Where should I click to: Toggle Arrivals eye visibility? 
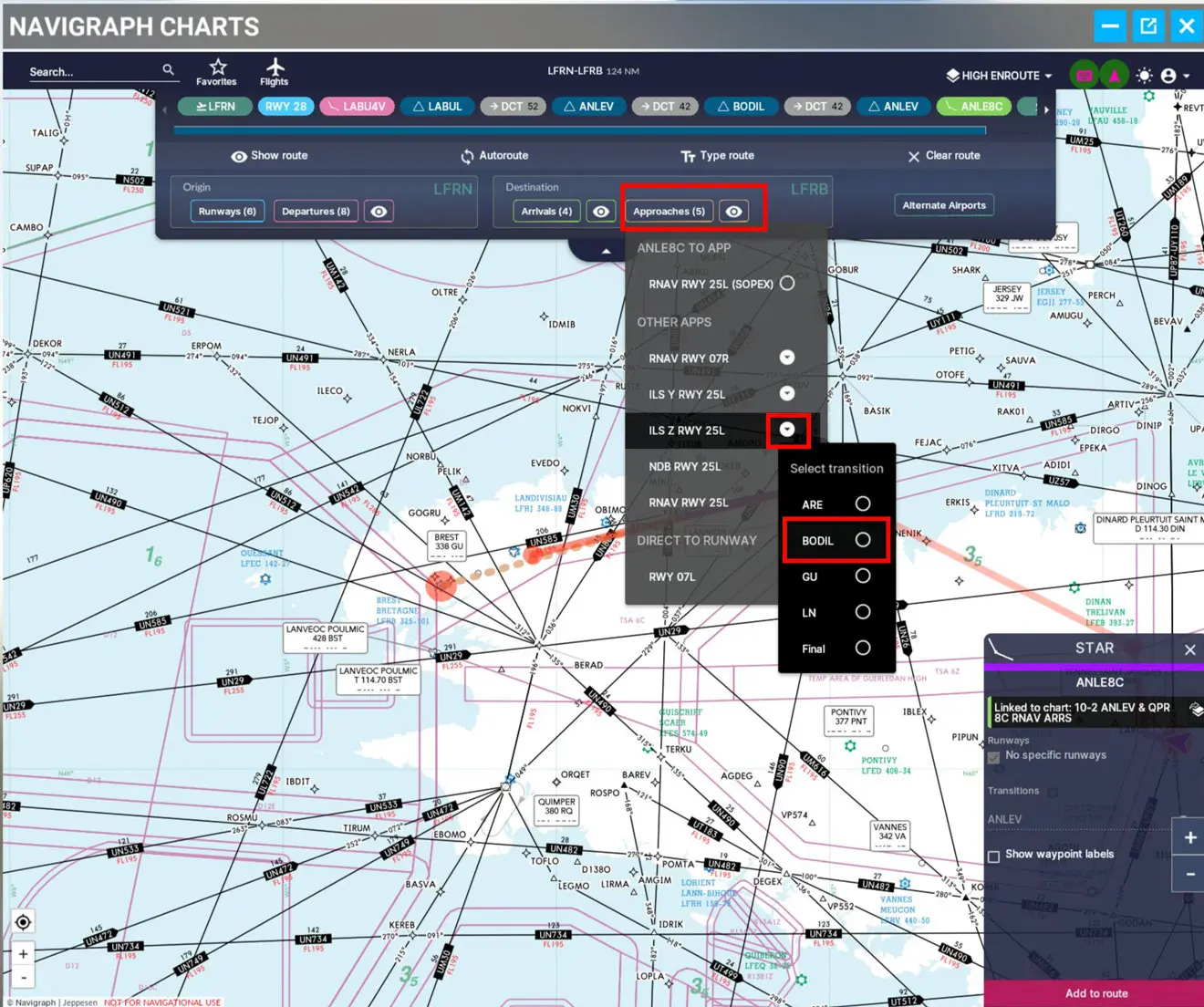coord(600,212)
